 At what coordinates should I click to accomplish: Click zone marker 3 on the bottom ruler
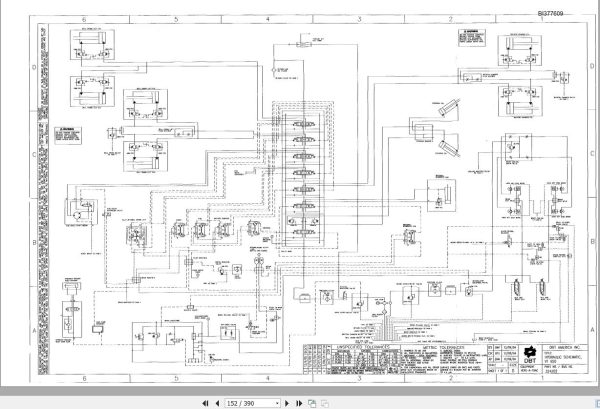pos(359,378)
